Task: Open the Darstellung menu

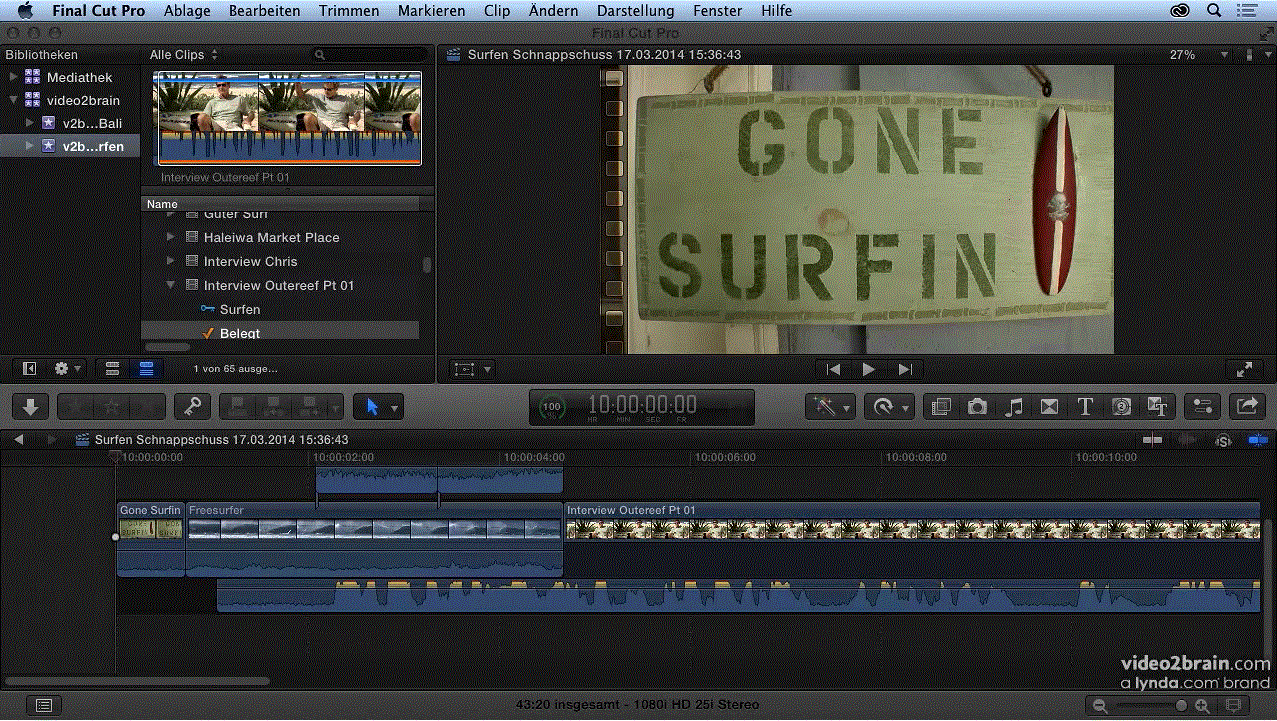Action: pos(635,11)
